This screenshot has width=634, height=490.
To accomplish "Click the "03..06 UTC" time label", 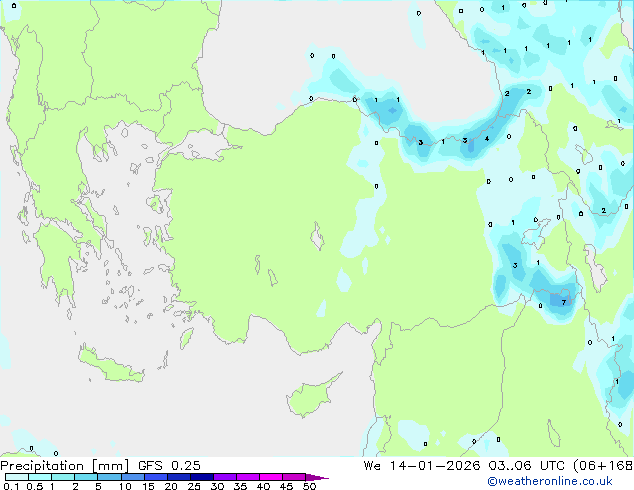I will coord(526,466).
